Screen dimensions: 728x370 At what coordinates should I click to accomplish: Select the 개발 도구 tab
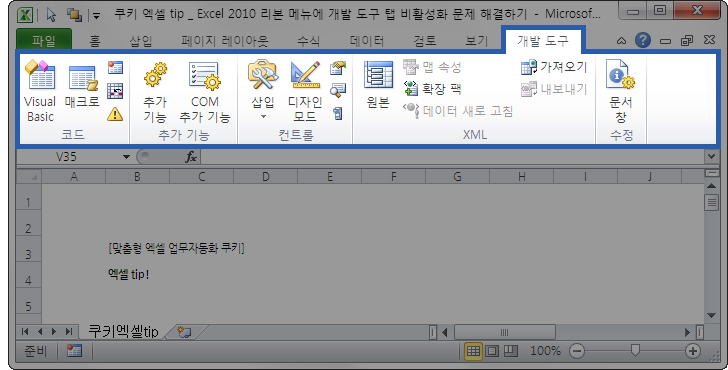543,41
